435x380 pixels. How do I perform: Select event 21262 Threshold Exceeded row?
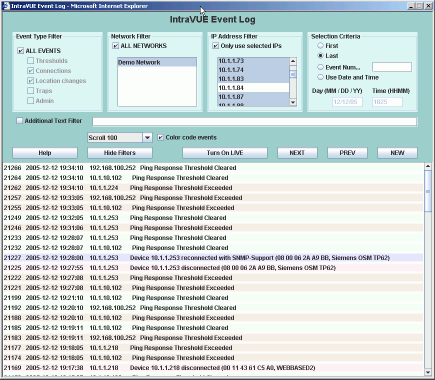click(213, 188)
